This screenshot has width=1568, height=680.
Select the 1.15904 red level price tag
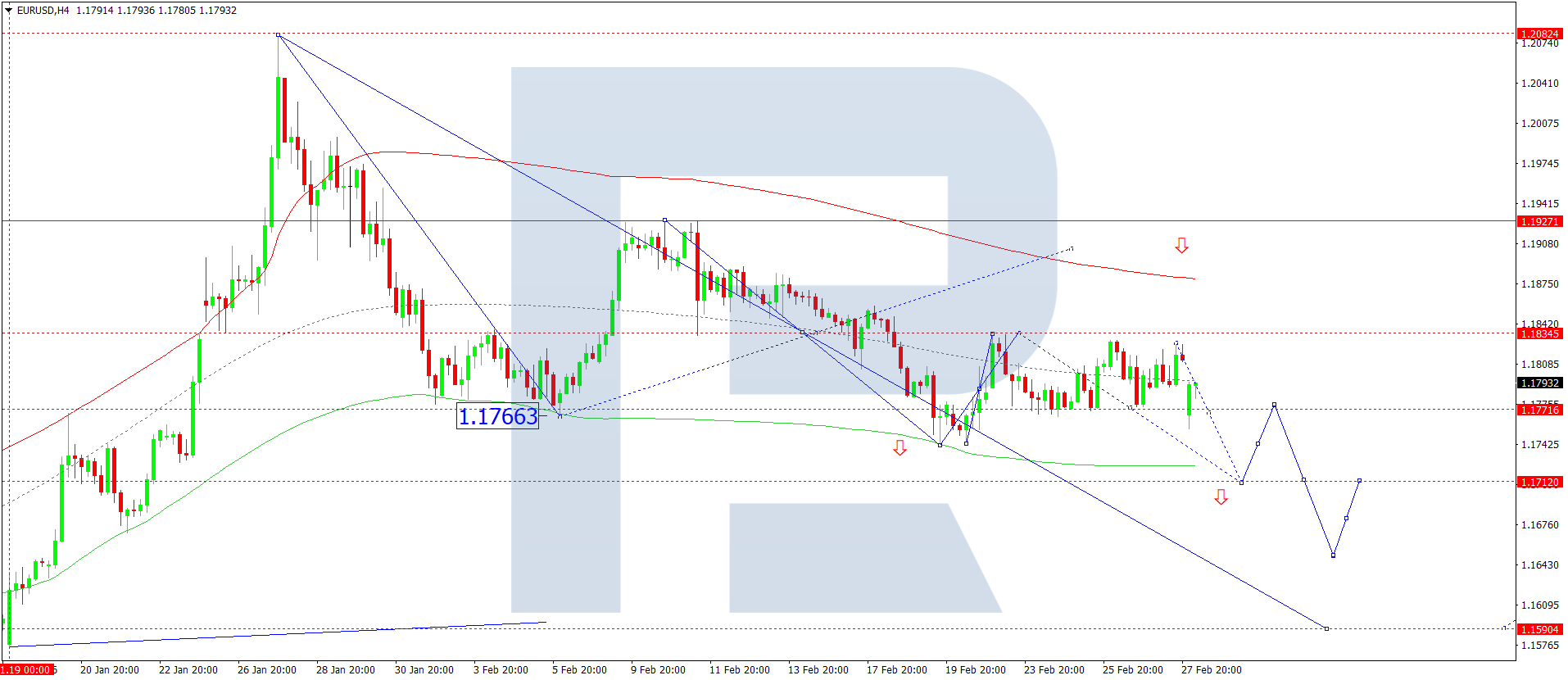point(1539,629)
